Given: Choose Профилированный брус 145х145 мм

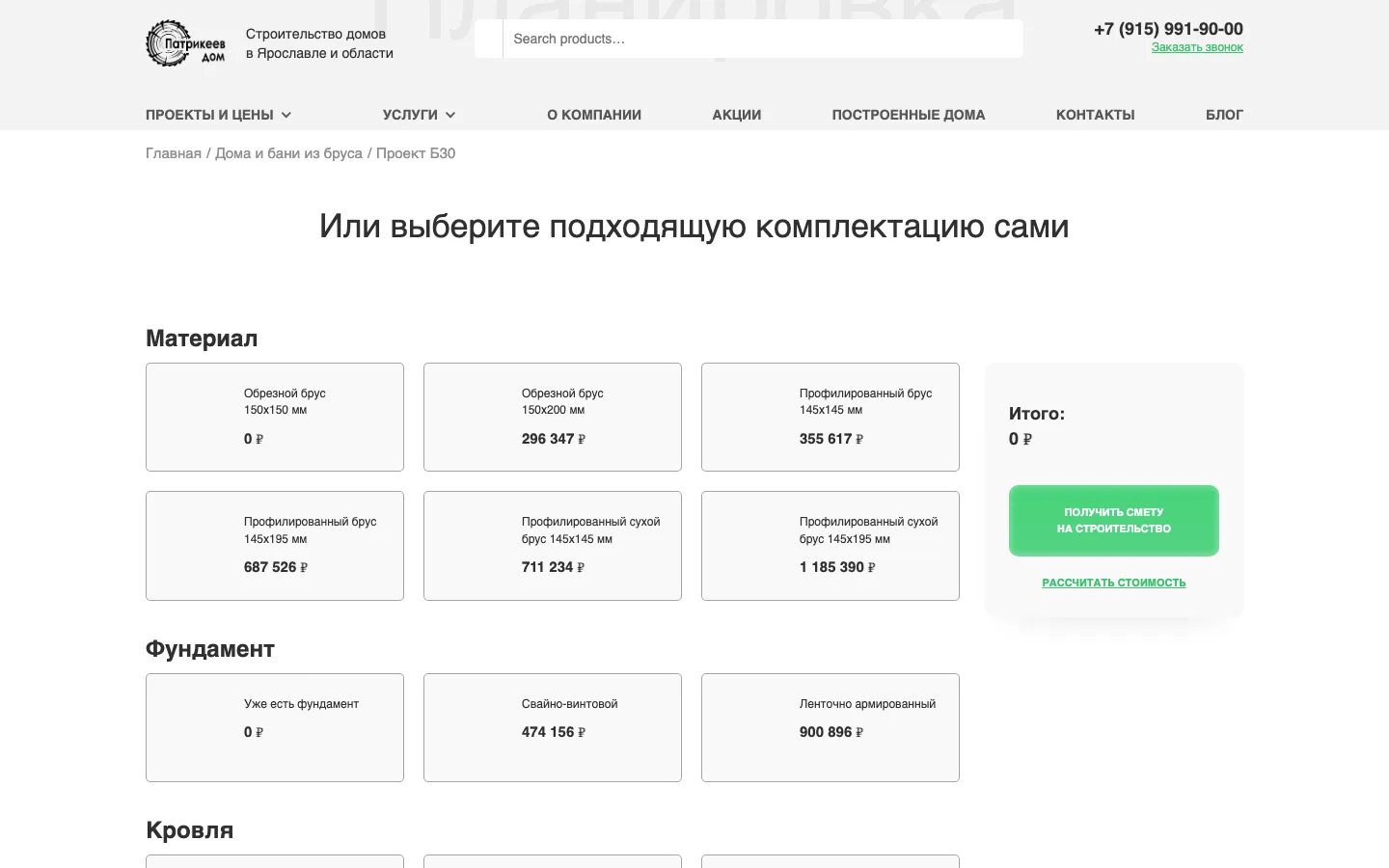Looking at the screenshot, I should coord(831,417).
